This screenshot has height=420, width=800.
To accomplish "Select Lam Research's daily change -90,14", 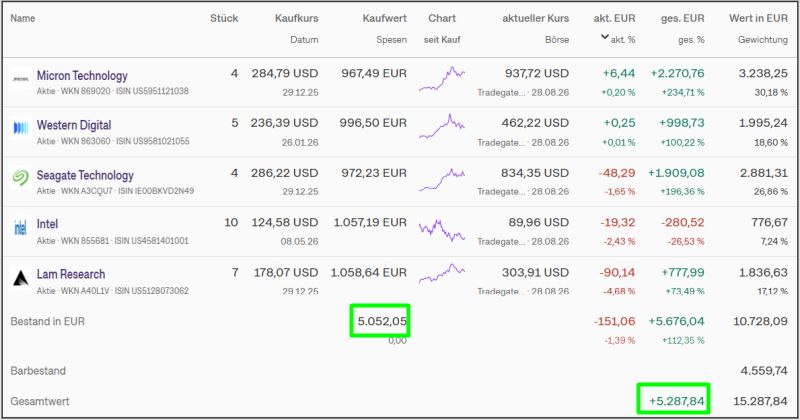I will pos(617,273).
